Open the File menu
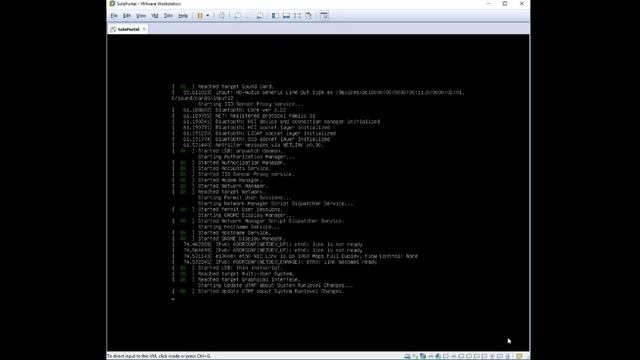640x360 pixels. (114, 16)
